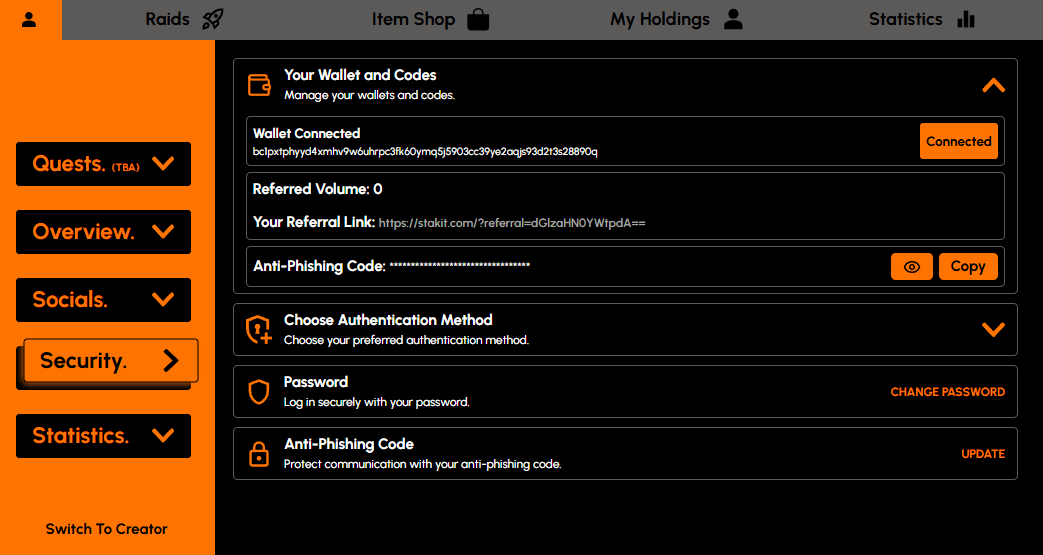Click the person icon beside My Holdings
Screen dimensions: 1043x555
click(733, 19)
